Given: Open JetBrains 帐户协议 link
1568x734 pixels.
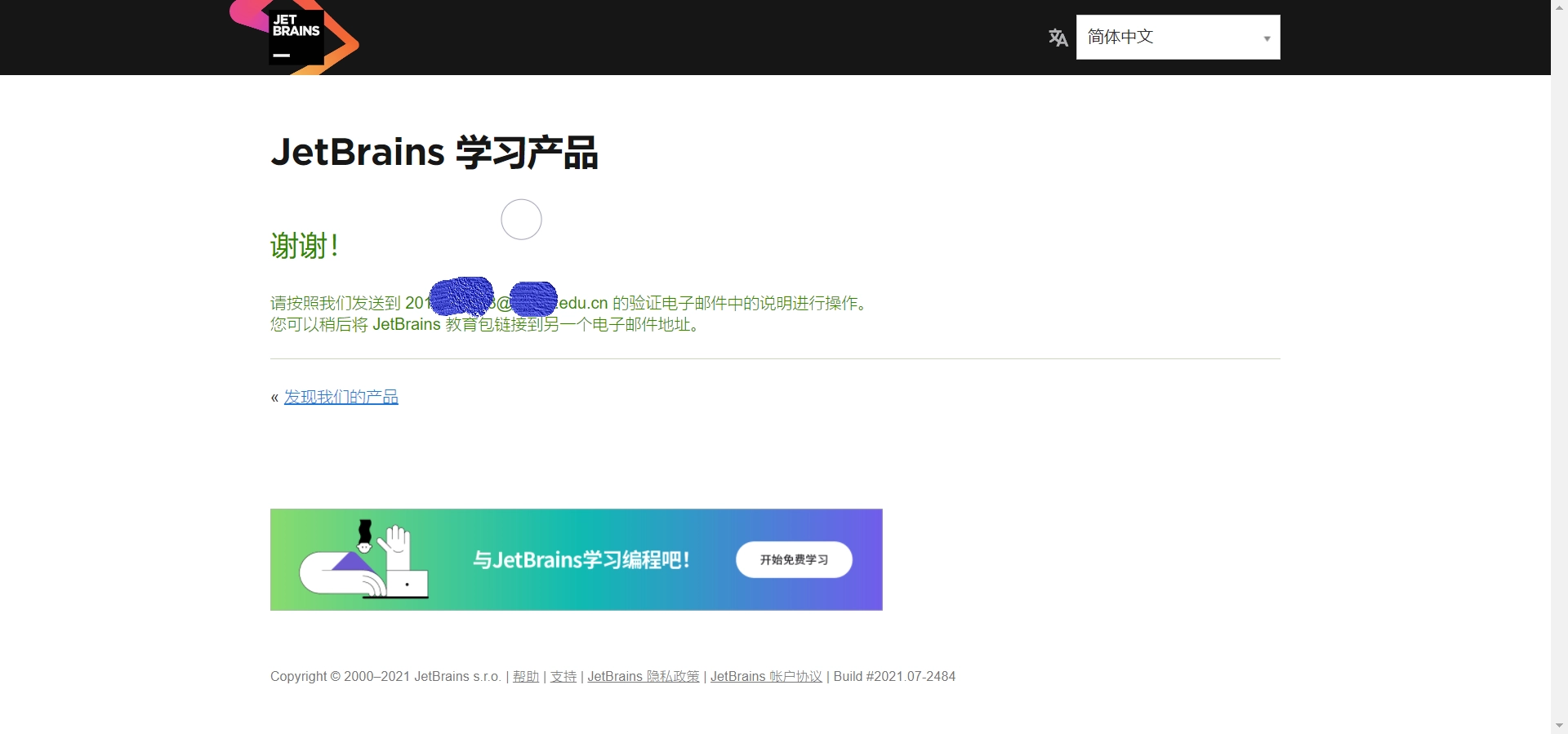Looking at the screenshot, I should click(x=766, y=676).
